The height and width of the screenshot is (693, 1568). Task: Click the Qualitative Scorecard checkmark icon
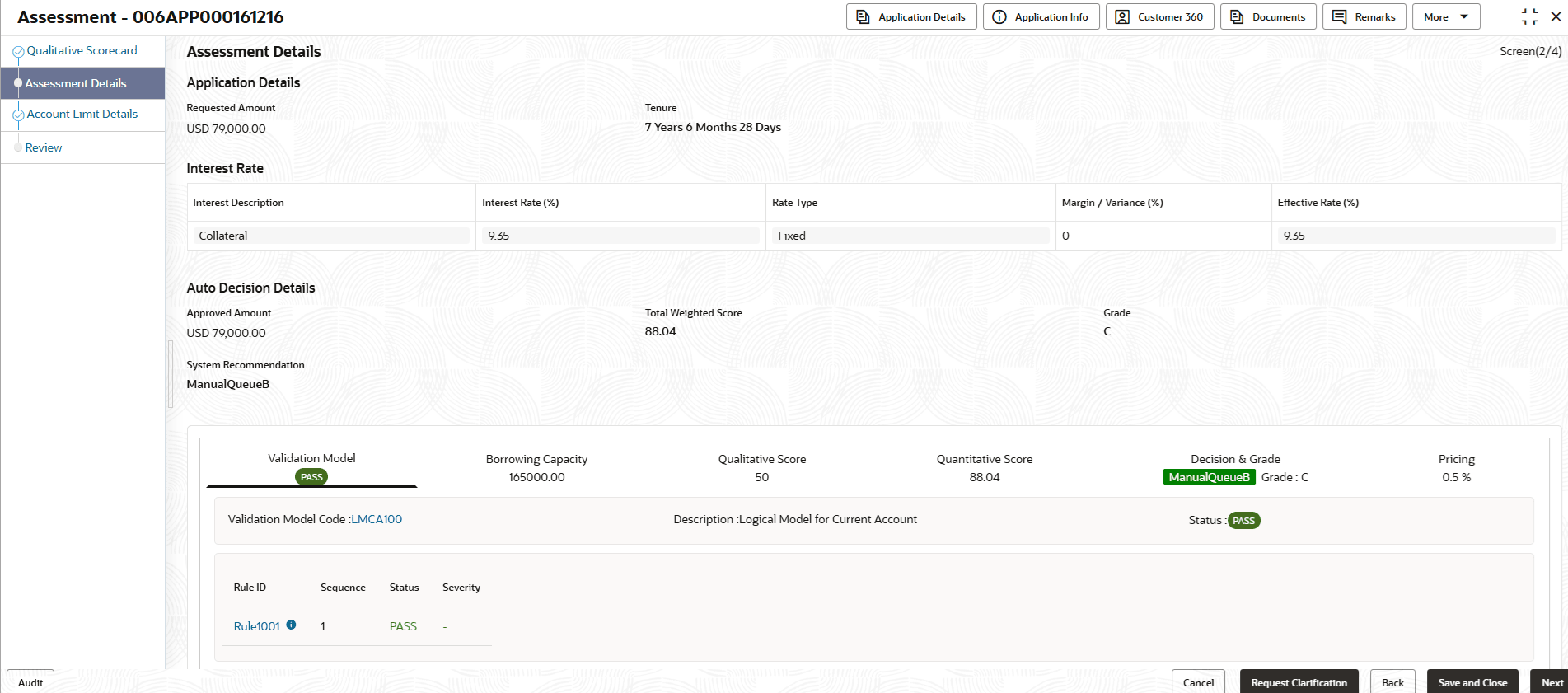[x=18, y=52]
